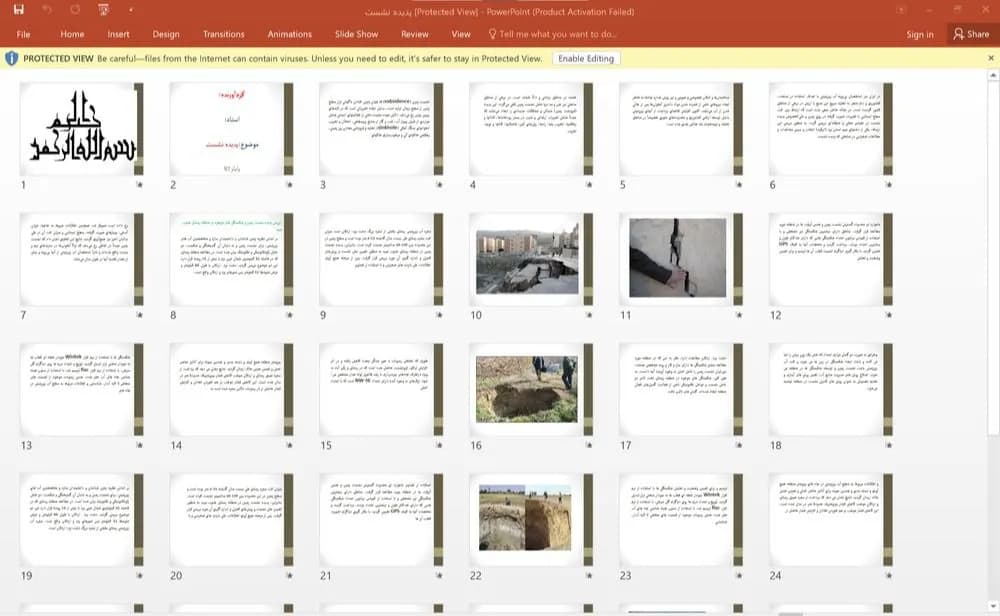Select the Transitions tab
The image size is (1000, 616).
click(x=223, y=34)
